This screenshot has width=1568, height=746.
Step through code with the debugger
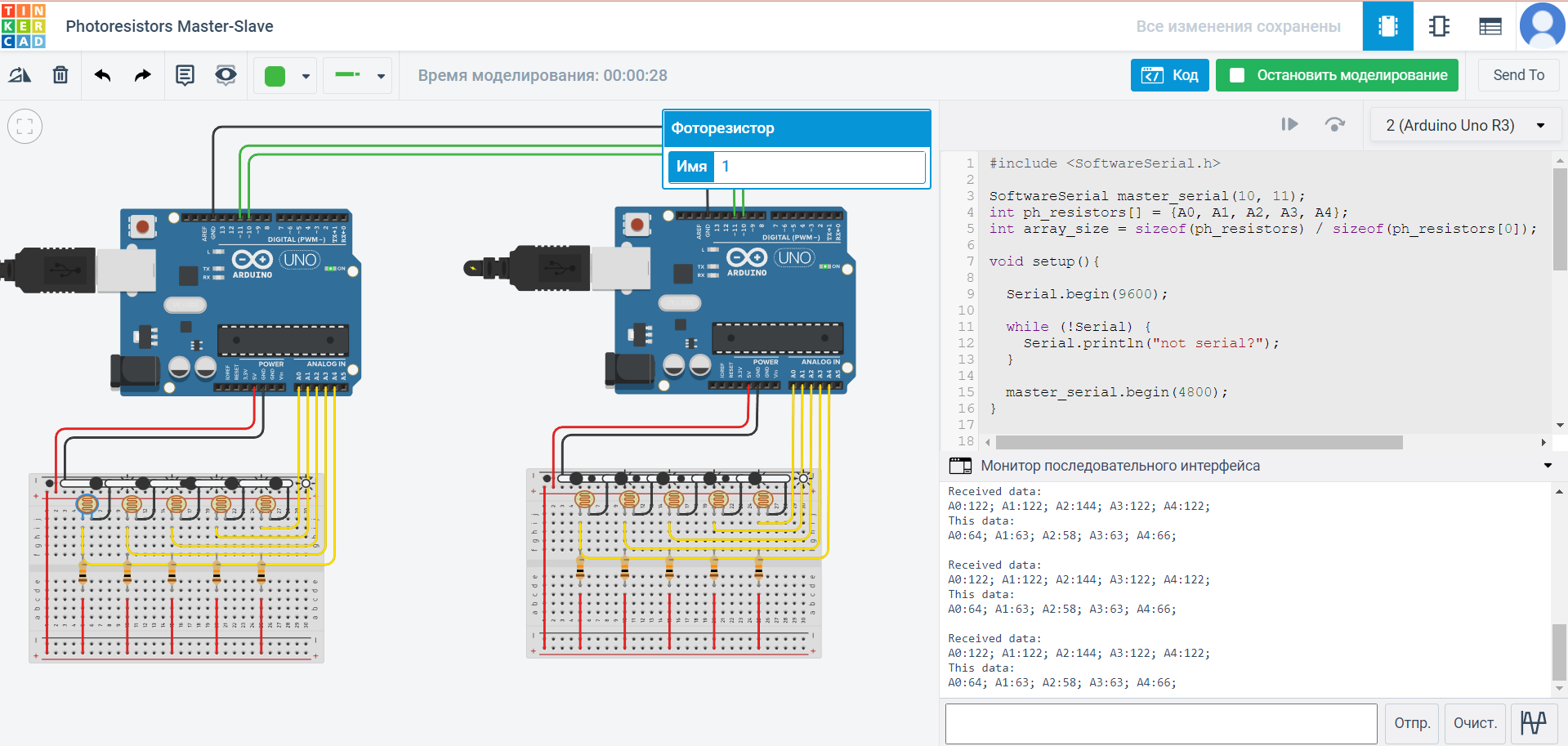(1290, 124)
